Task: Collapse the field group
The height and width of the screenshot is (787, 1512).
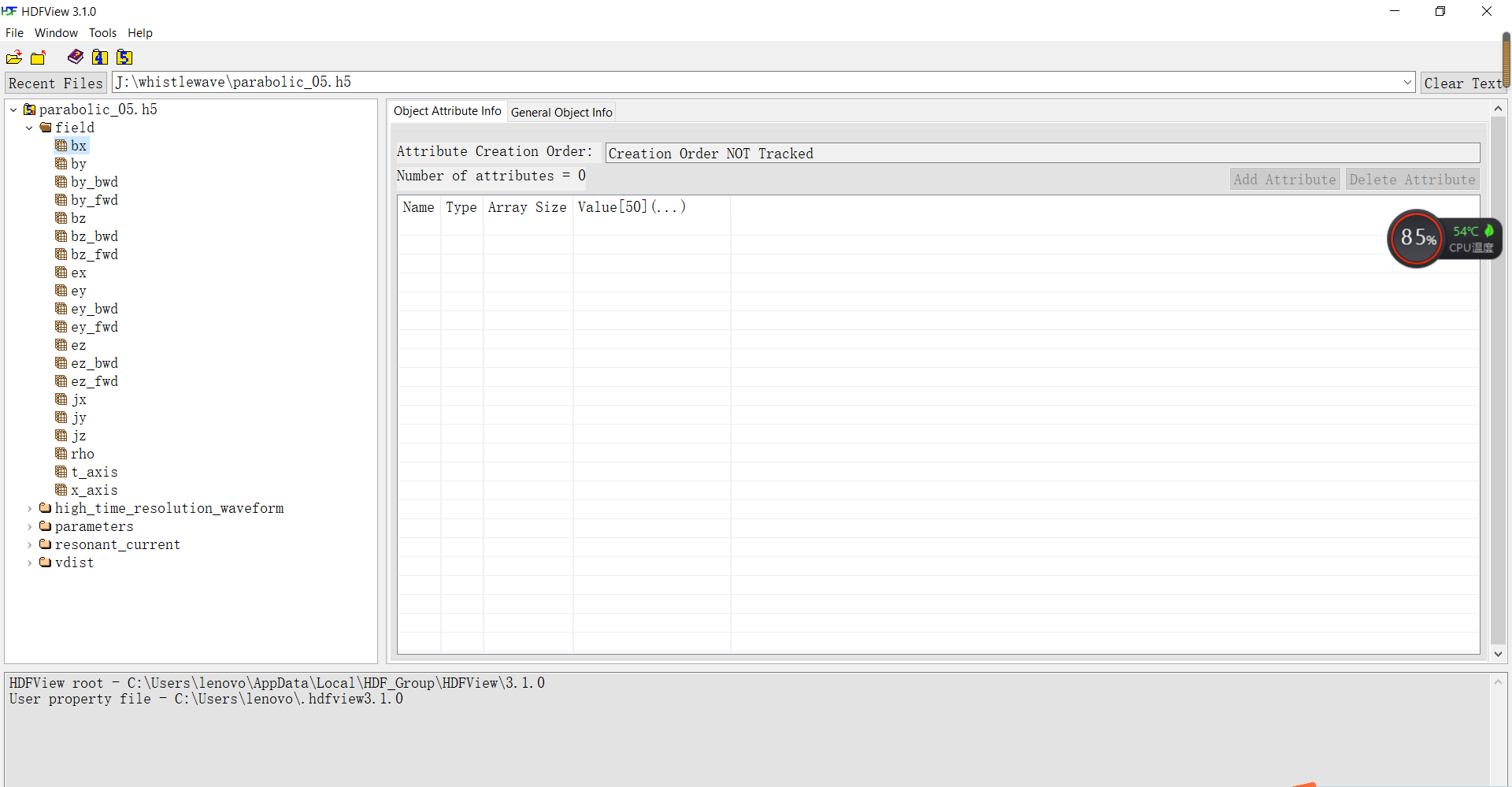Action: pyautogui.click(x=29, y=127)
